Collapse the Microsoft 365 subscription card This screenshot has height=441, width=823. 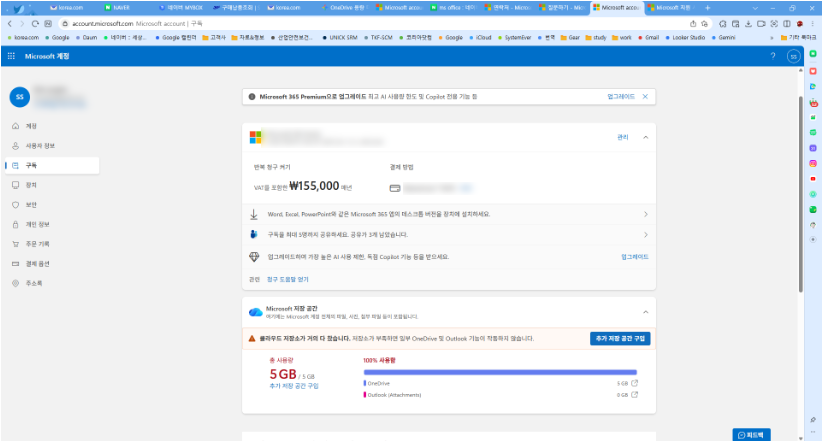[x=646, y=137]
